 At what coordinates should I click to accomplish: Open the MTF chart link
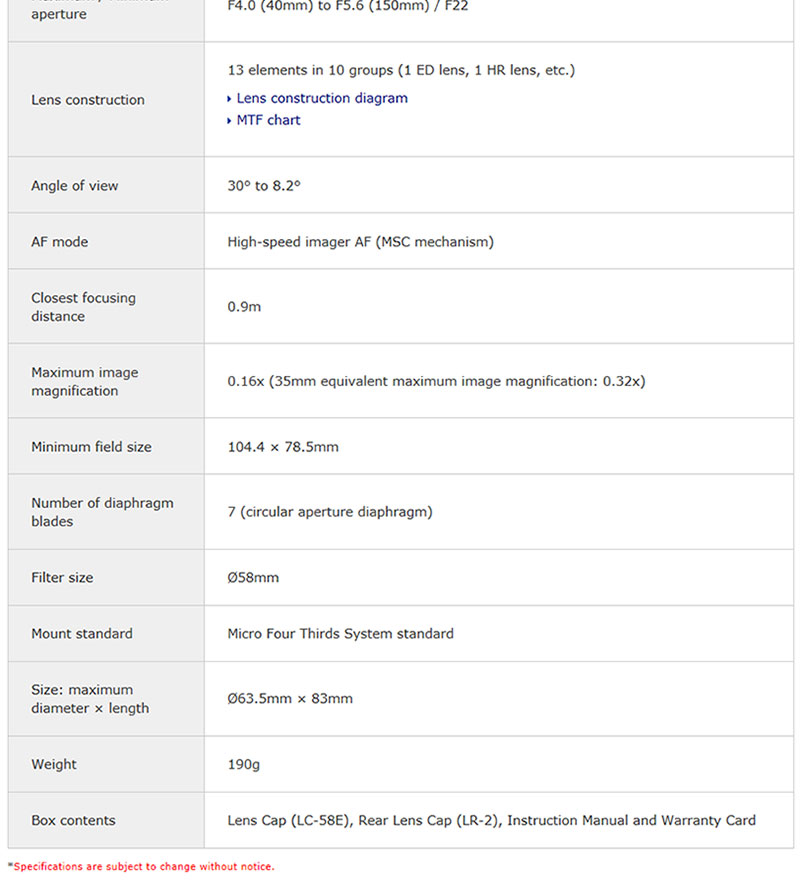[268, 120]
